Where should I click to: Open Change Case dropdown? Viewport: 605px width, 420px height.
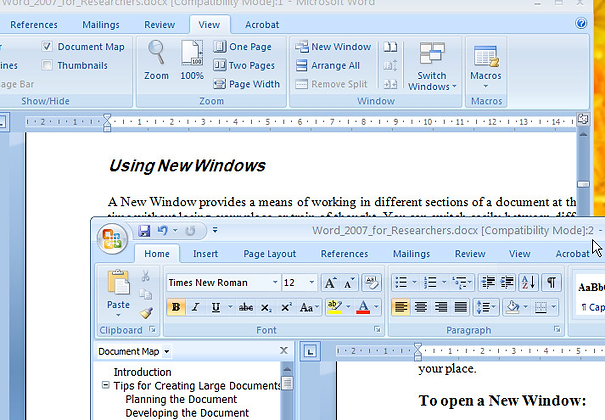pos(309,307)
